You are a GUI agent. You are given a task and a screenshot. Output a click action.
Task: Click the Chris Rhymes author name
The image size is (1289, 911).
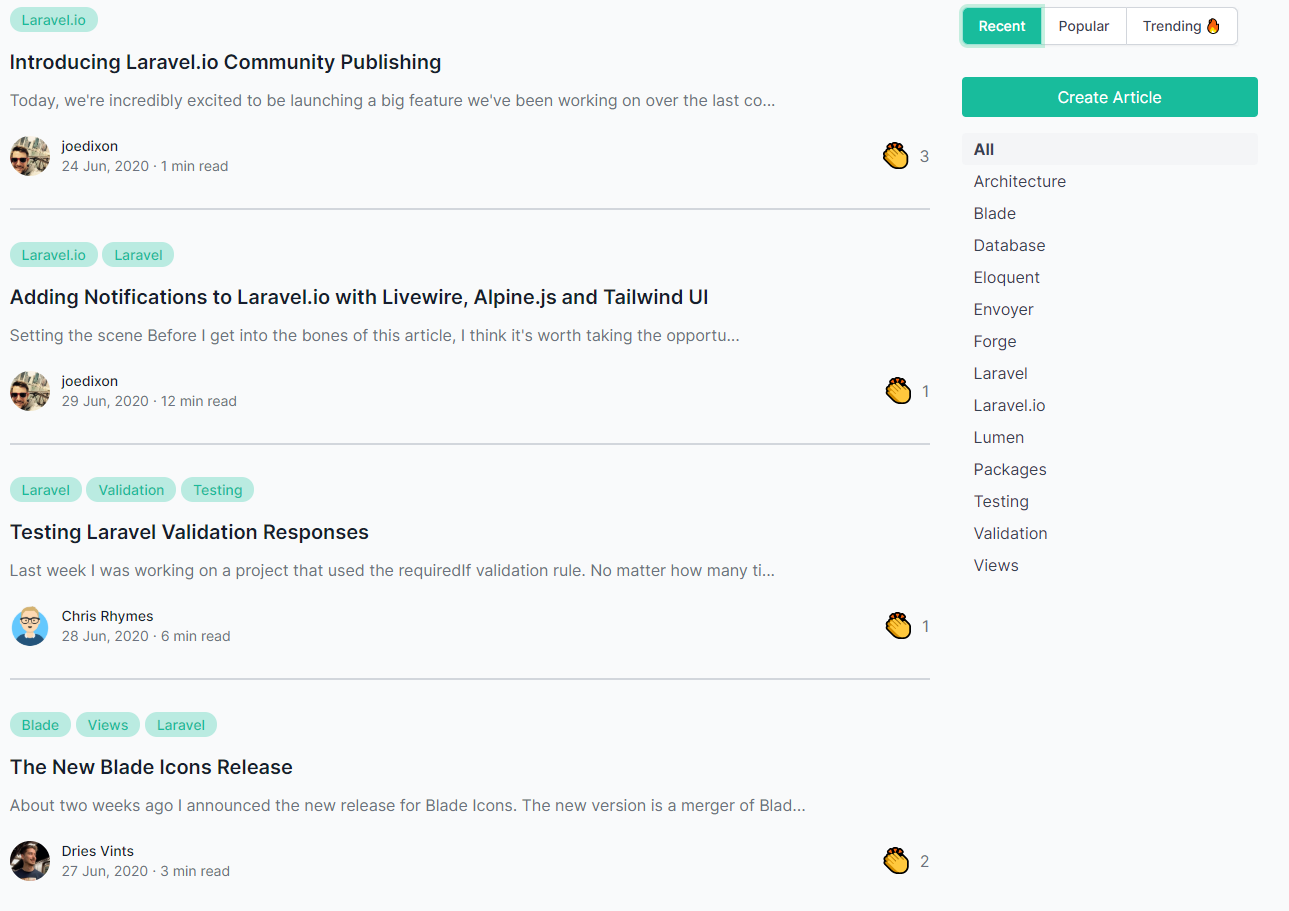pos(107,616)
